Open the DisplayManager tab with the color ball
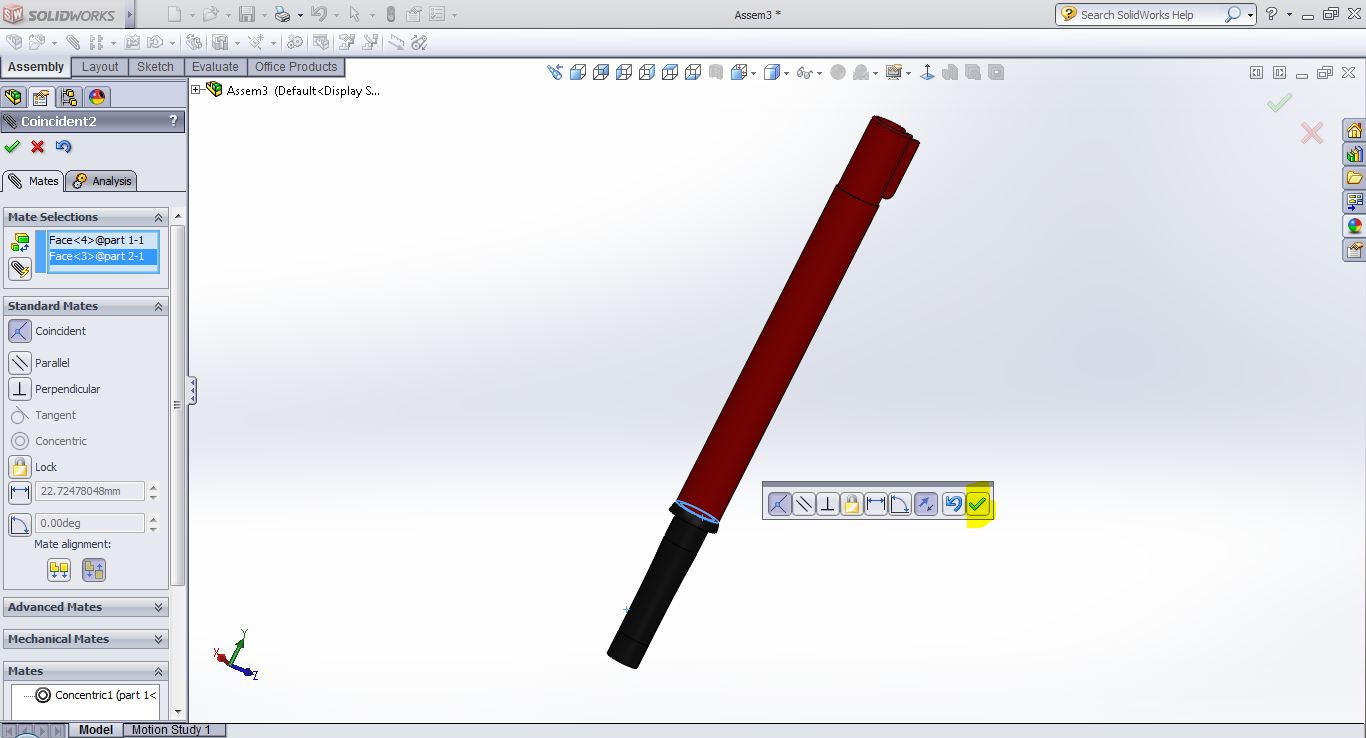Screen dimensions: 1366x738 tap(97, 97)
